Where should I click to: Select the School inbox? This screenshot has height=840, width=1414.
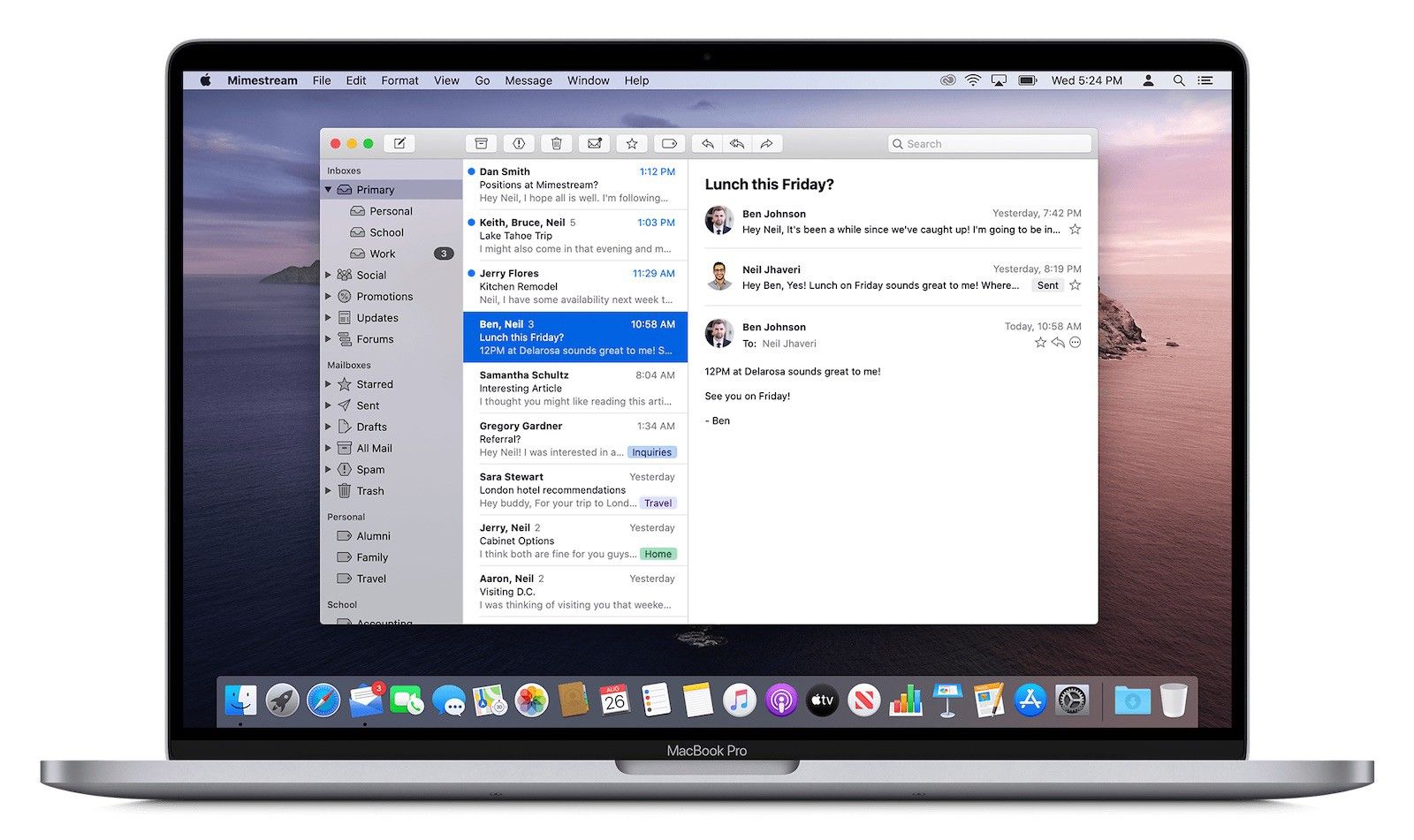[x=392, y=232]
